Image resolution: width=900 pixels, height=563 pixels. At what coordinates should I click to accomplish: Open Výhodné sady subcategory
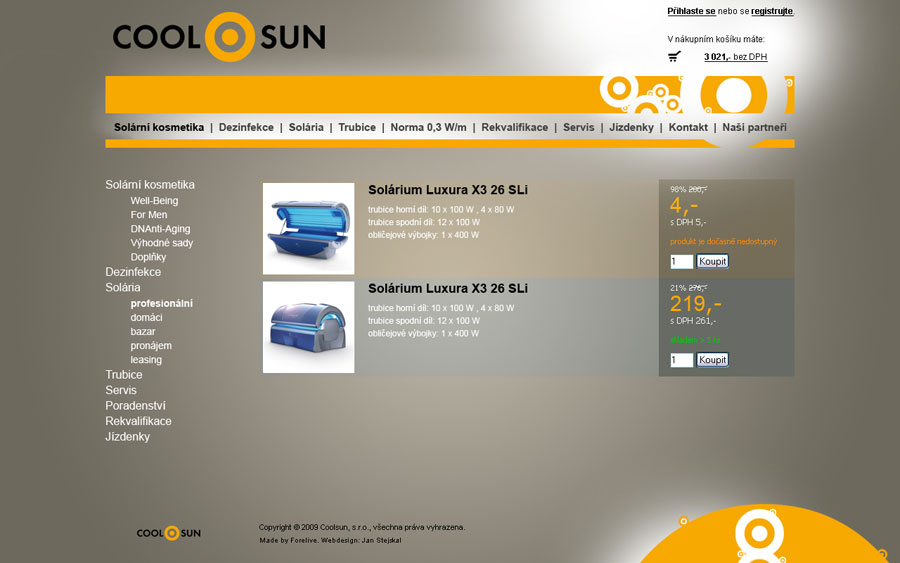(161, 243)
